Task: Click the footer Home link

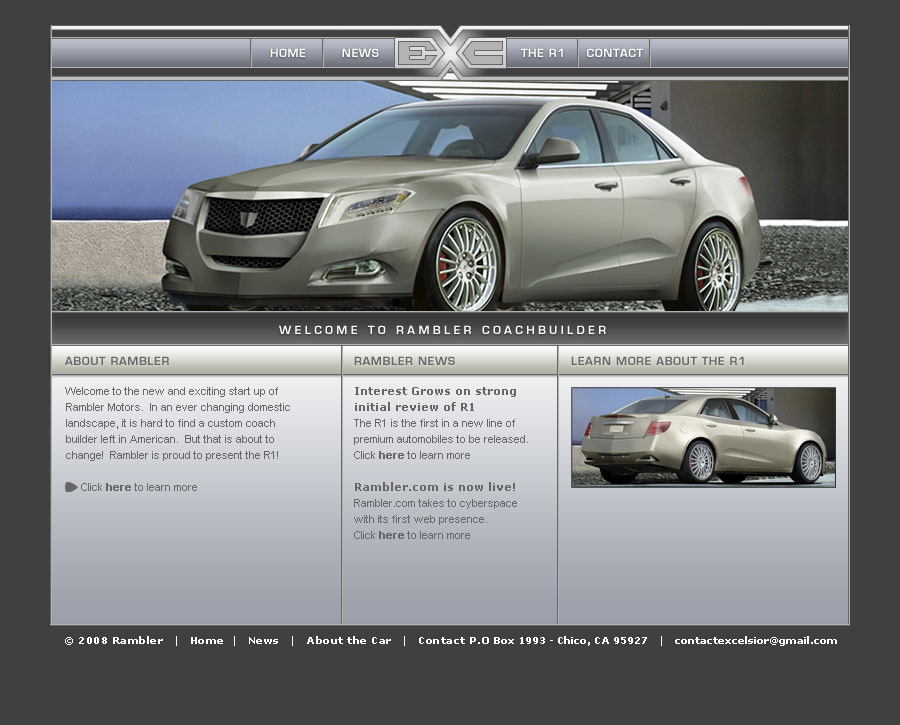Action: point(207,641)
